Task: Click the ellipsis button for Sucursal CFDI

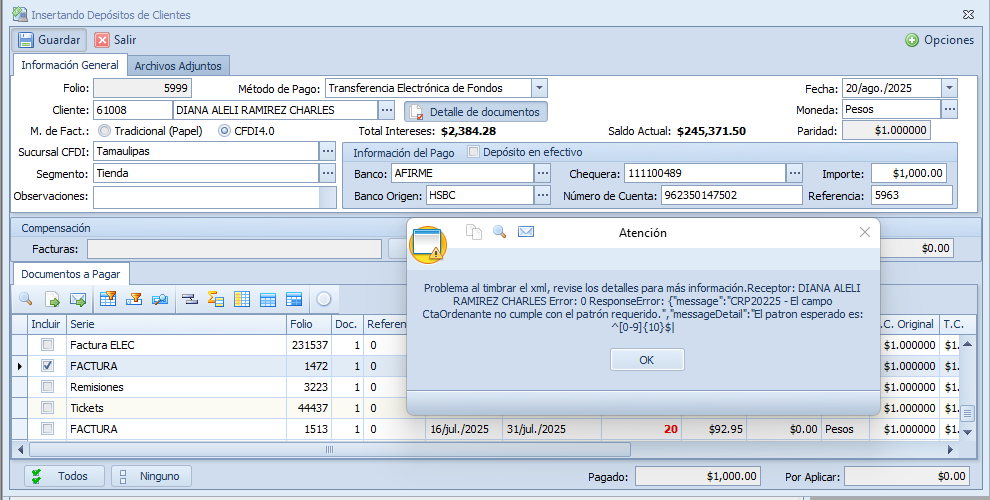Action: (x=327, y=151)
